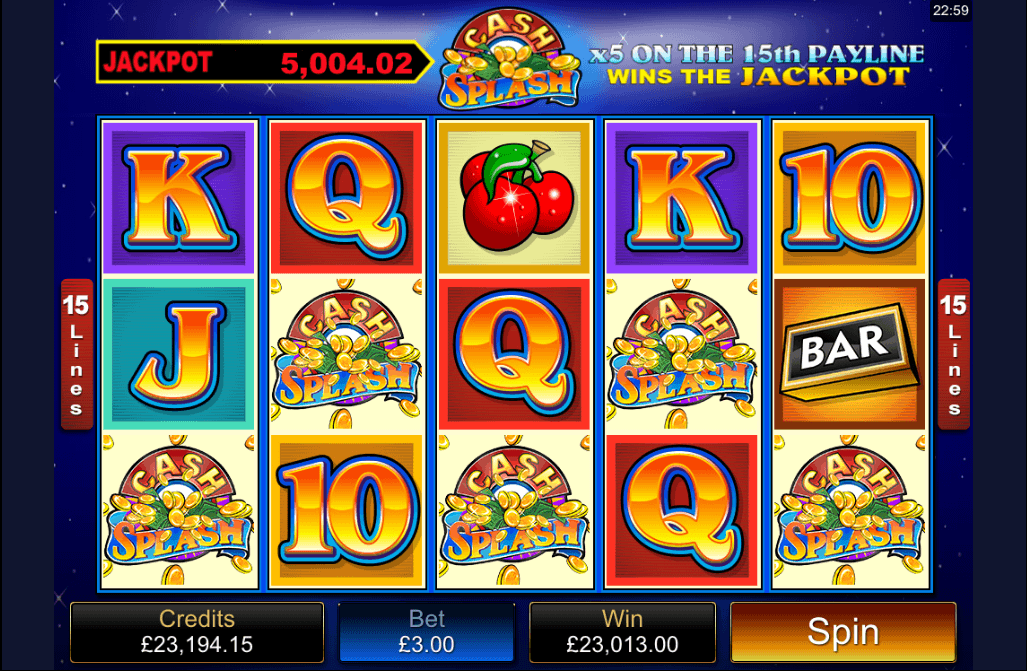Select the cherries symbol on reel three
The height and width of the screenshot is (671, 1027).
click(x=514, y=197)
